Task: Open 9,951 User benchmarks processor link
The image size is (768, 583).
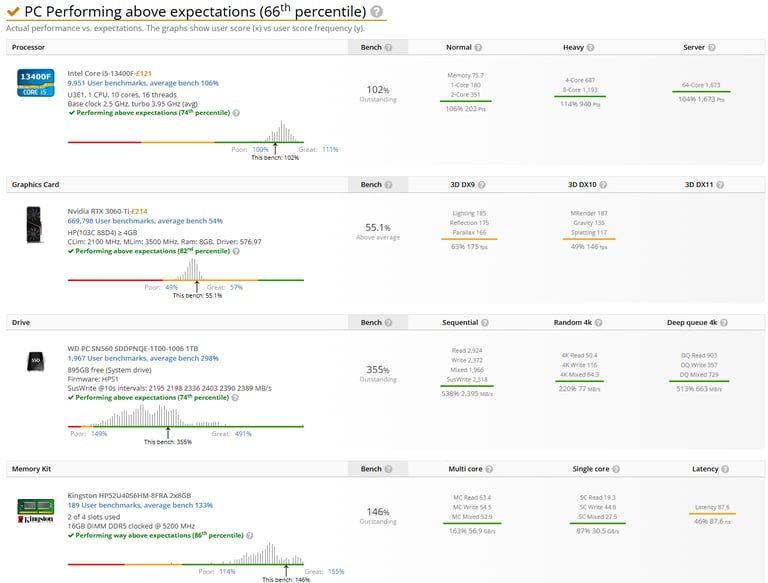Action: [143, 83]
